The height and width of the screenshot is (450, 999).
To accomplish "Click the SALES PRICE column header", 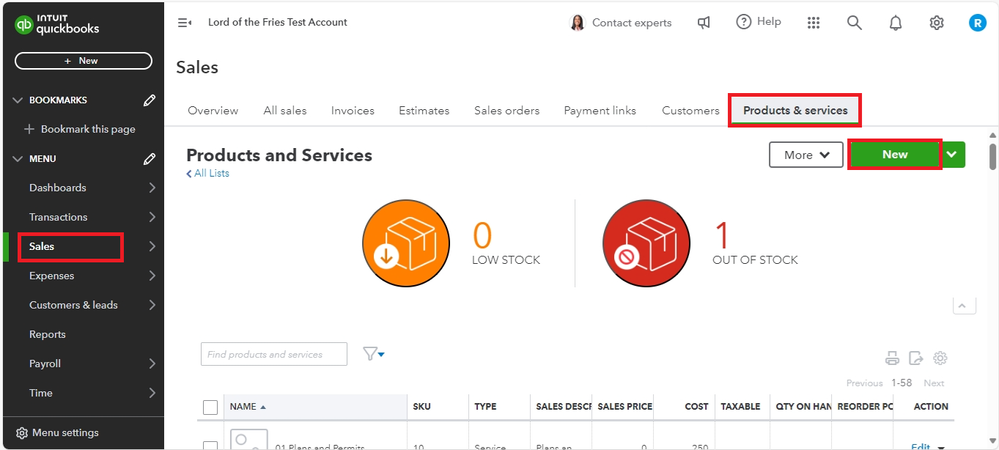I will [x=625, y=407].
